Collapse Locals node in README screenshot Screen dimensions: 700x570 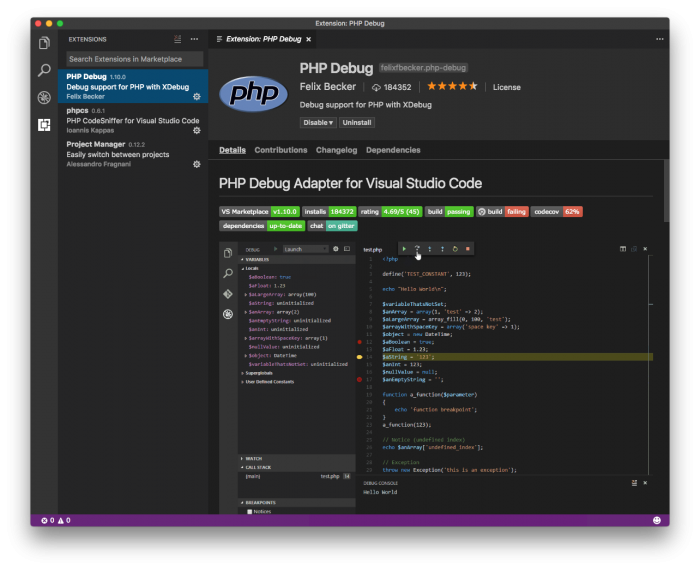tap(243, 268)
